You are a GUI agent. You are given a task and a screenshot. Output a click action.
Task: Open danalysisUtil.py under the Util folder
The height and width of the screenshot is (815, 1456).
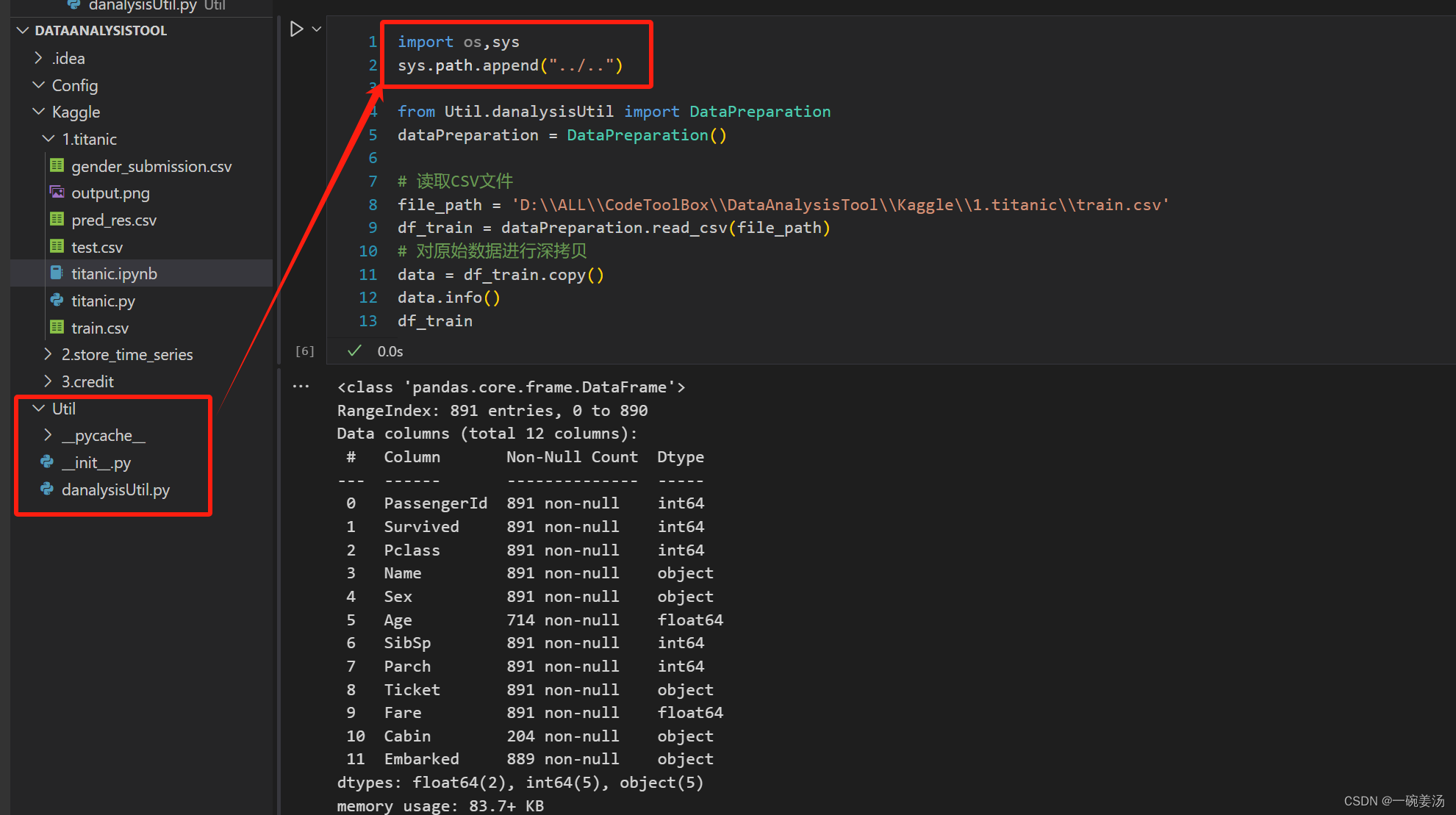tap(115, 489)
